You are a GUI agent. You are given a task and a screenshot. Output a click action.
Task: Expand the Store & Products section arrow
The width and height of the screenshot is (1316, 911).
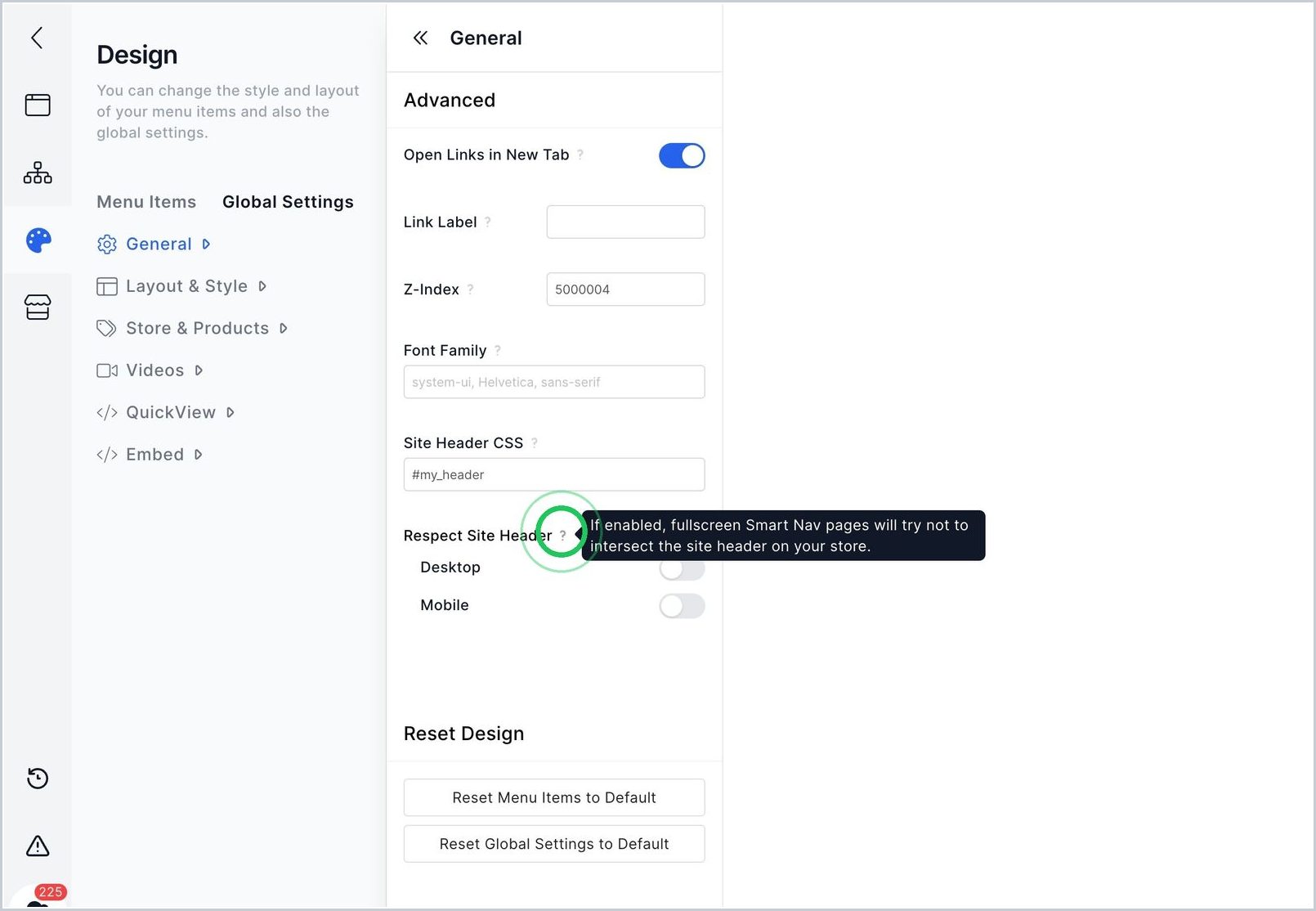284,328
